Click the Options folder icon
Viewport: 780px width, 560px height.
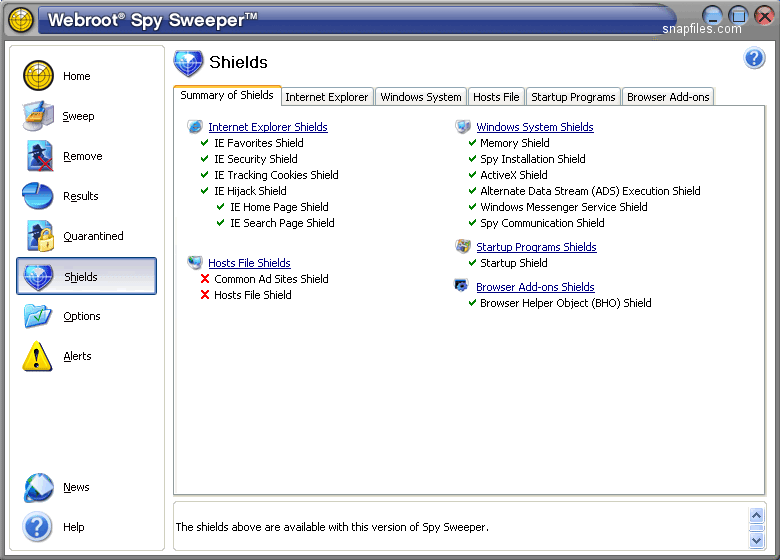pos(37,316)
